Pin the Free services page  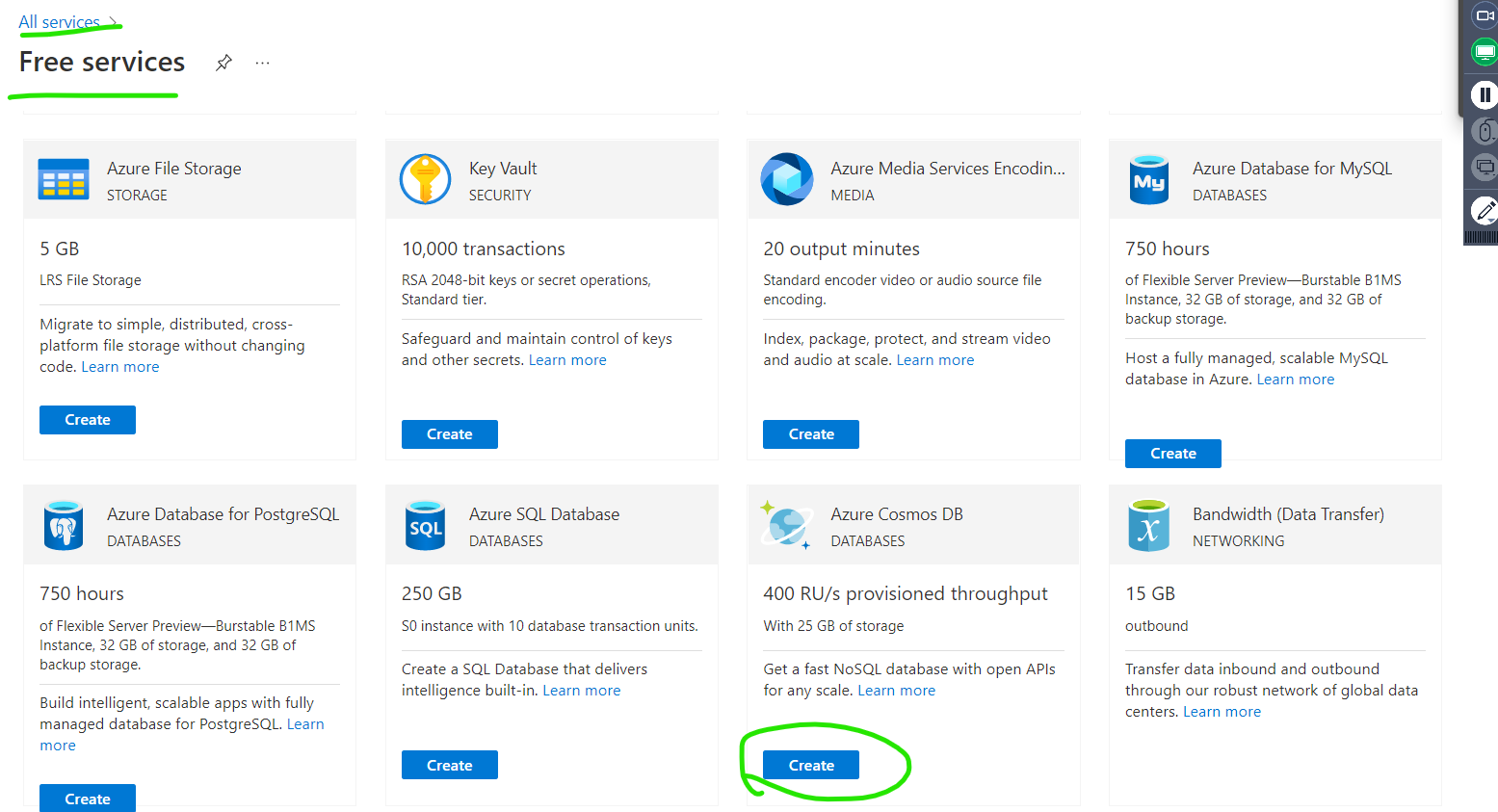pyautogui.click(x=223, y=63)
